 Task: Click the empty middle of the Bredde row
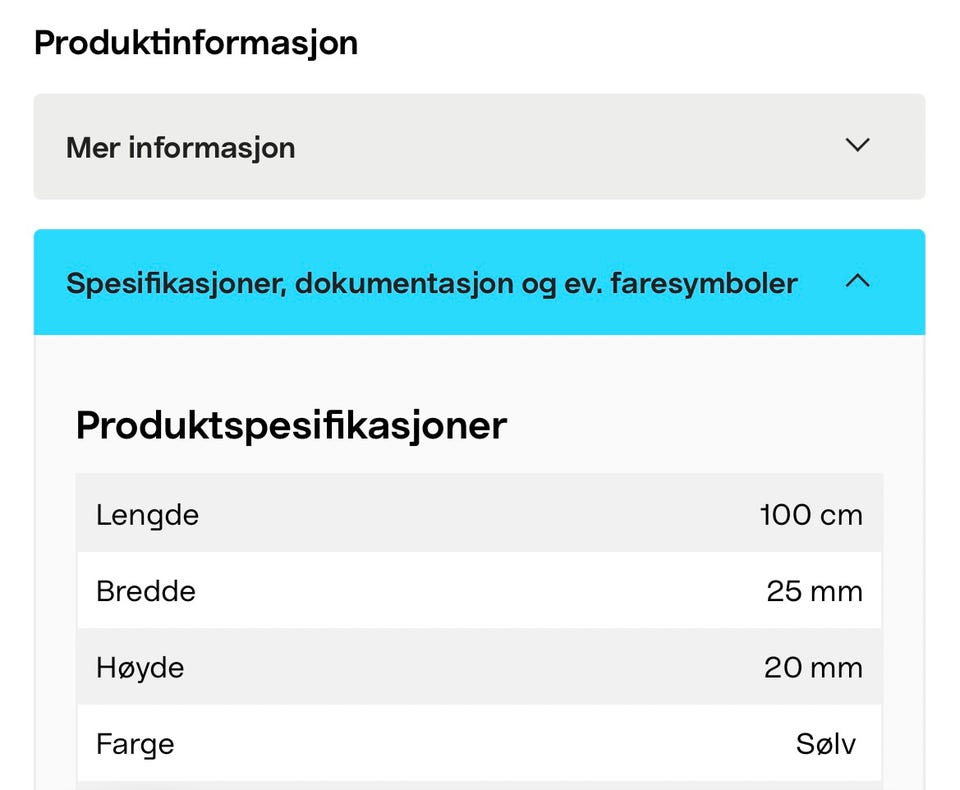tap(478, 591)
